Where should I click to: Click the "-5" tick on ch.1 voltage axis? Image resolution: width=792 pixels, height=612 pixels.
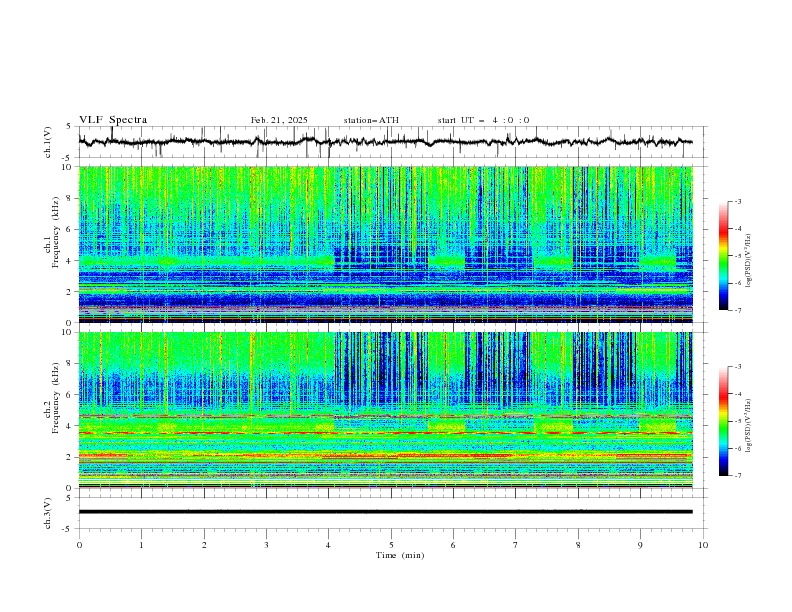pyautogui.click(x=68, y=158)
